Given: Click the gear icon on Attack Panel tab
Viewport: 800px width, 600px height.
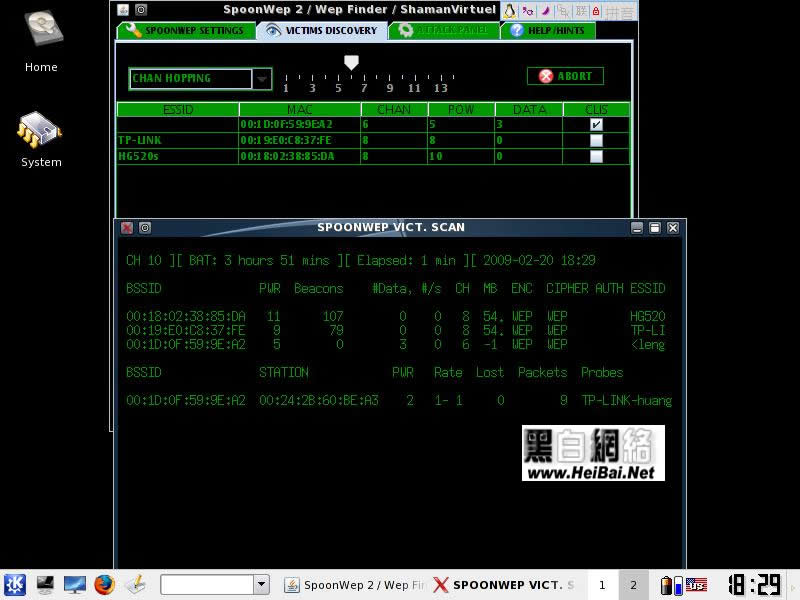Looking at the screenshot, I should [406, 31].
